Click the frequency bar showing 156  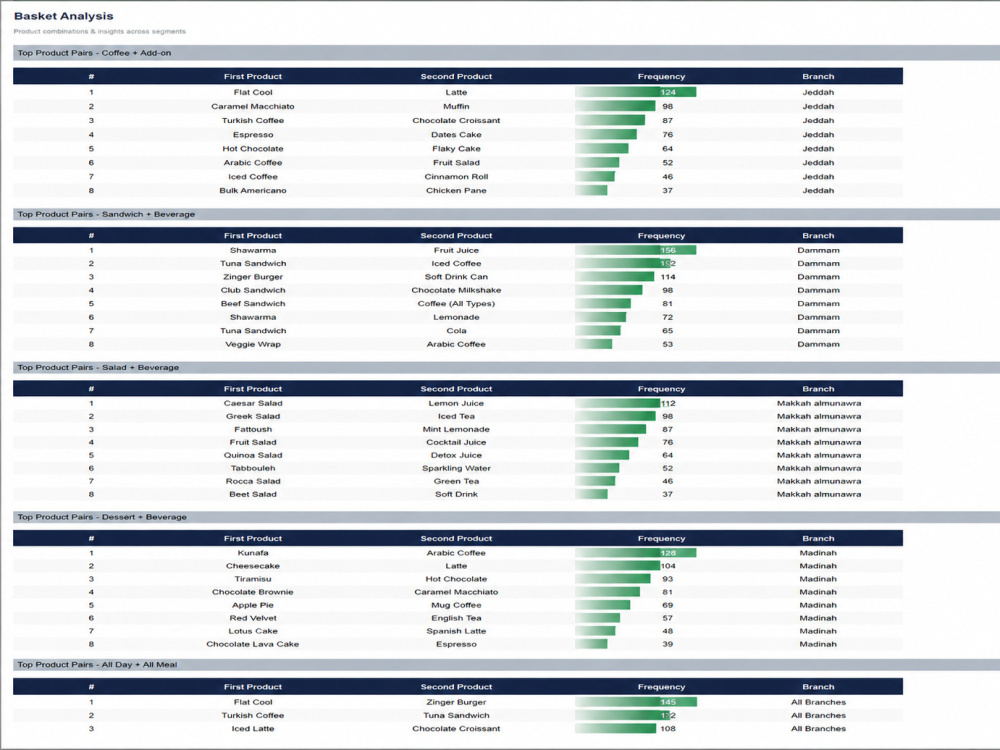[x=635, y=251]
